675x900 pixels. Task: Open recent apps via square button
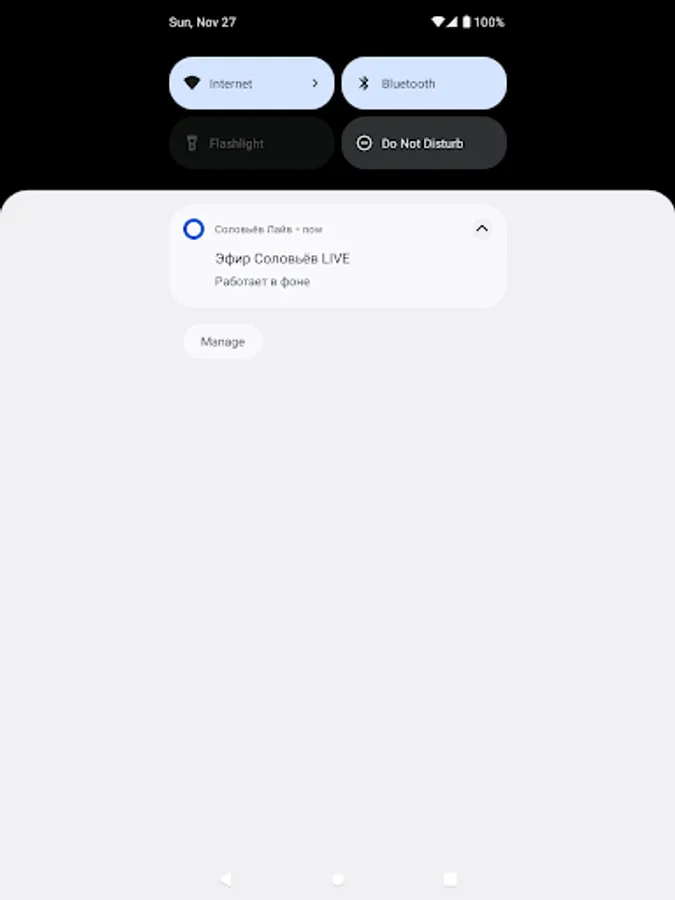pos(451,879)
